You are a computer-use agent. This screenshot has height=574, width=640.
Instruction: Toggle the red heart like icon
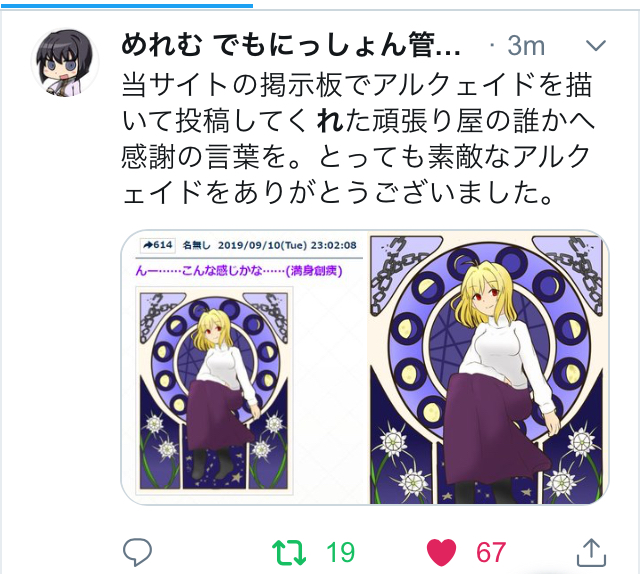[441, 552]
